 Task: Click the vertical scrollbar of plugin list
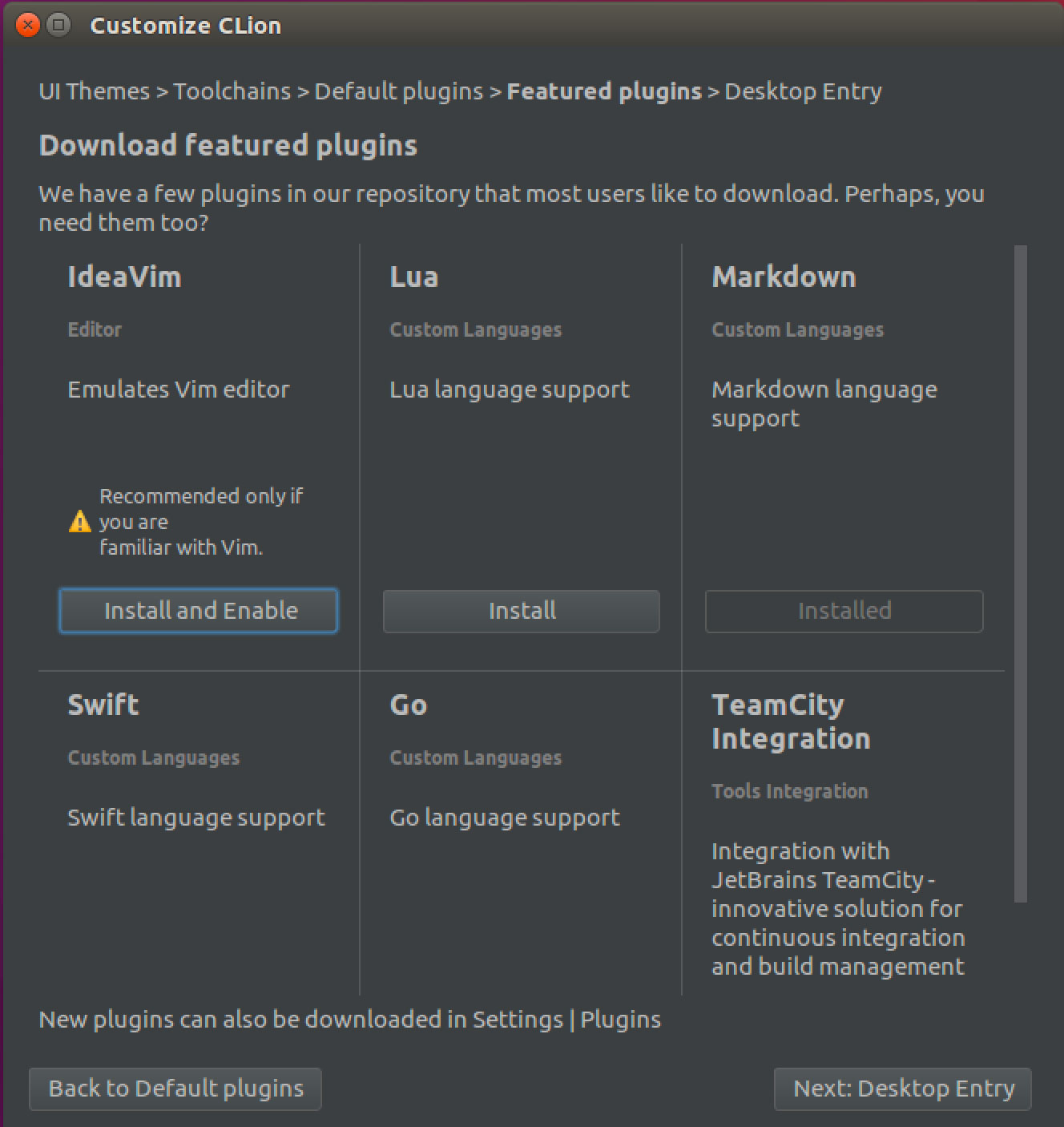[x=1021, y=574]
